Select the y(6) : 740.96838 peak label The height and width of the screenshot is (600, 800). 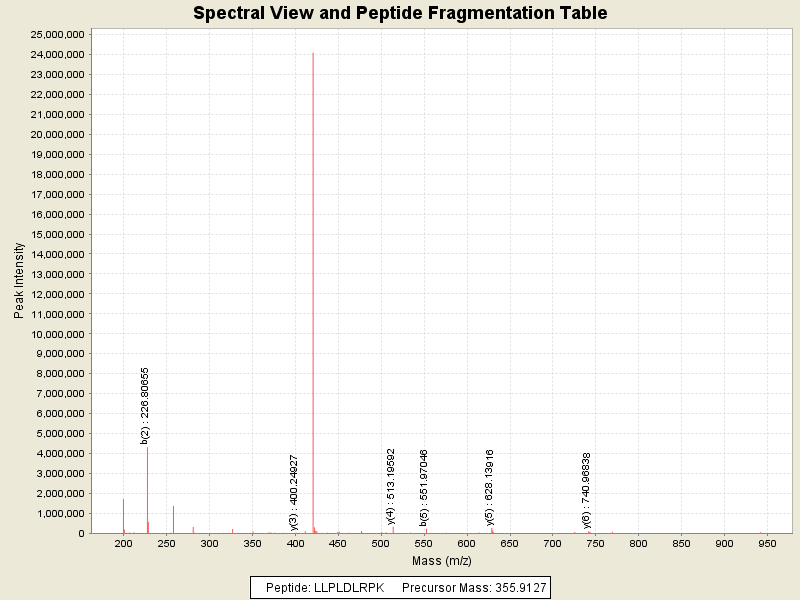587,490
